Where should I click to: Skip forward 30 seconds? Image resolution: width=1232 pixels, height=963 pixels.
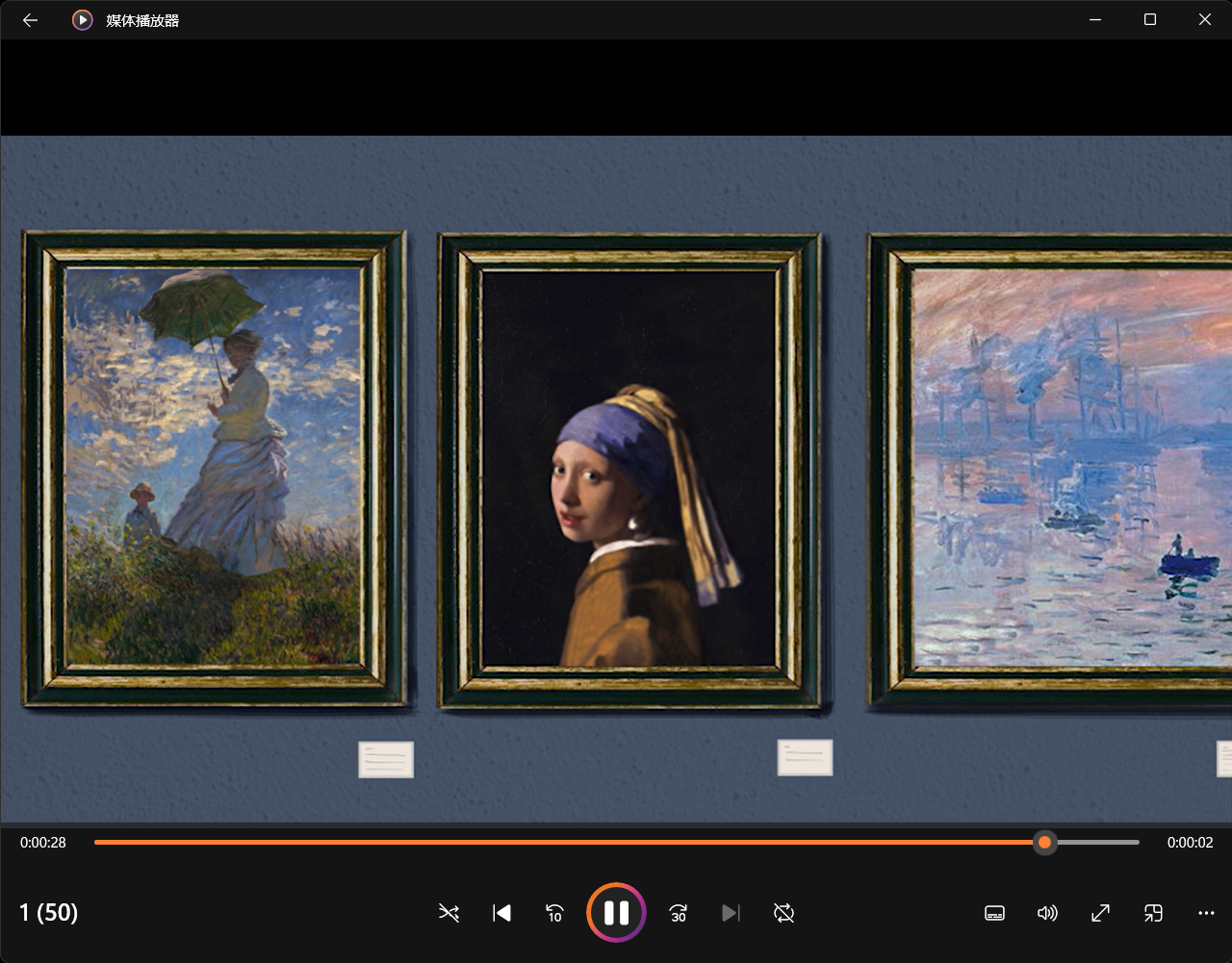[679, 913]
